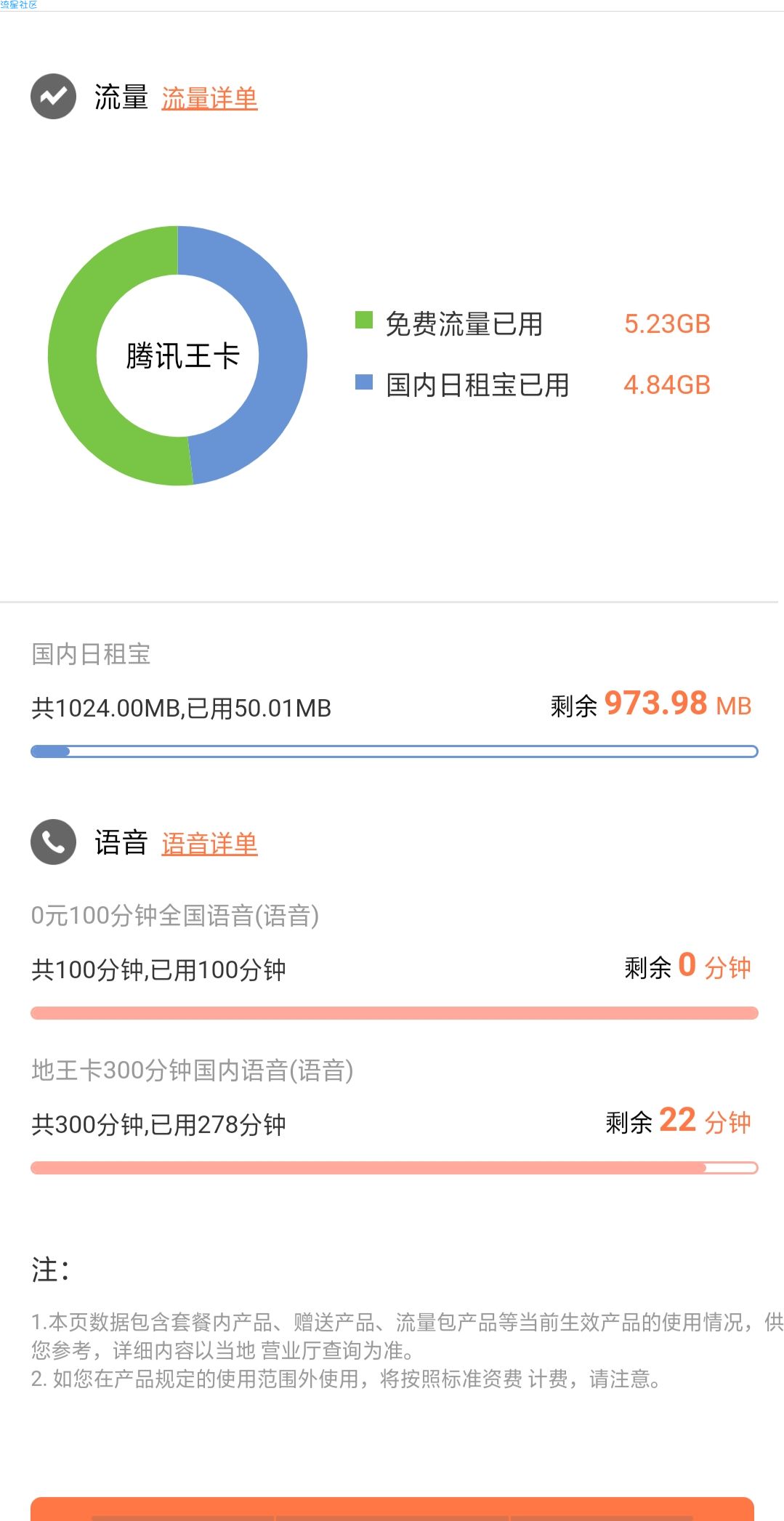
Task: Click the 剩余 973.98 MB remaining text
Action: pyautogui.click(x=651, y=704)
